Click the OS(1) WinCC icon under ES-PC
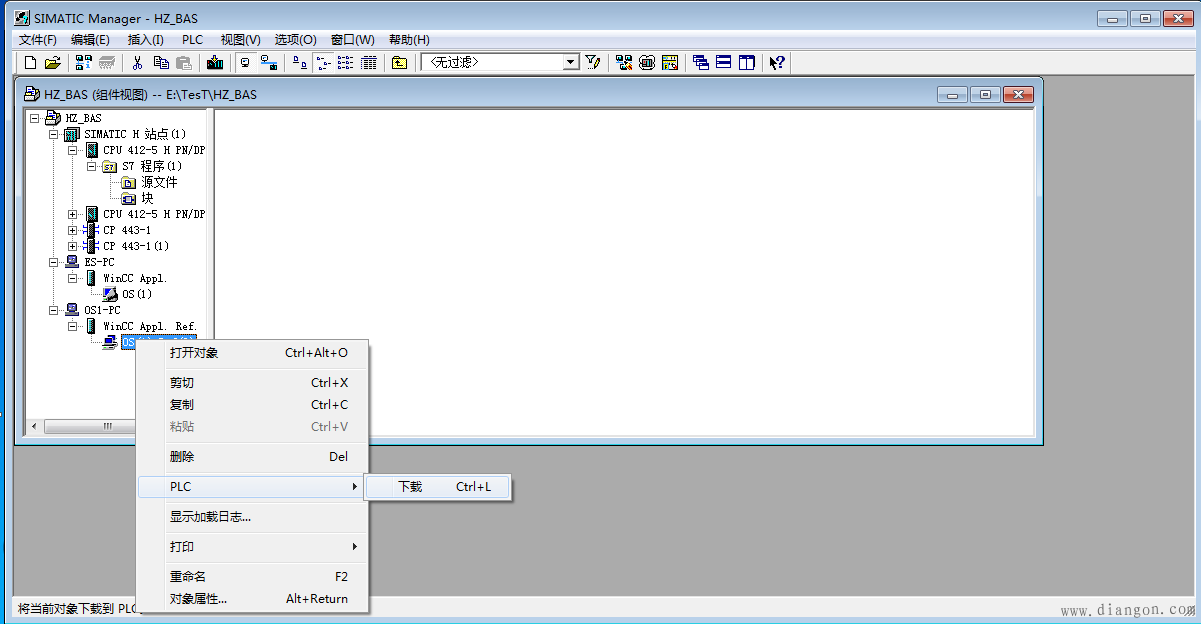Image resolution: width=1201 pixels, height=624 pixels. point(111,294)
